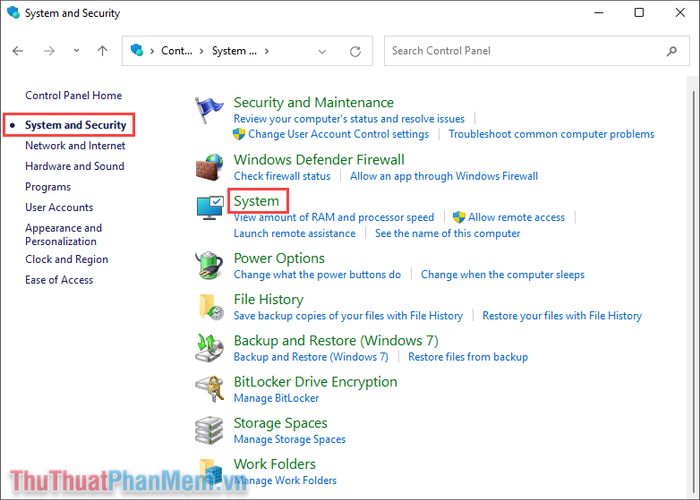This screenshot has width=700, height=500.
Task: Open Manage Storage Spaces
Action: pyautogui.click(x=289, y=439)
